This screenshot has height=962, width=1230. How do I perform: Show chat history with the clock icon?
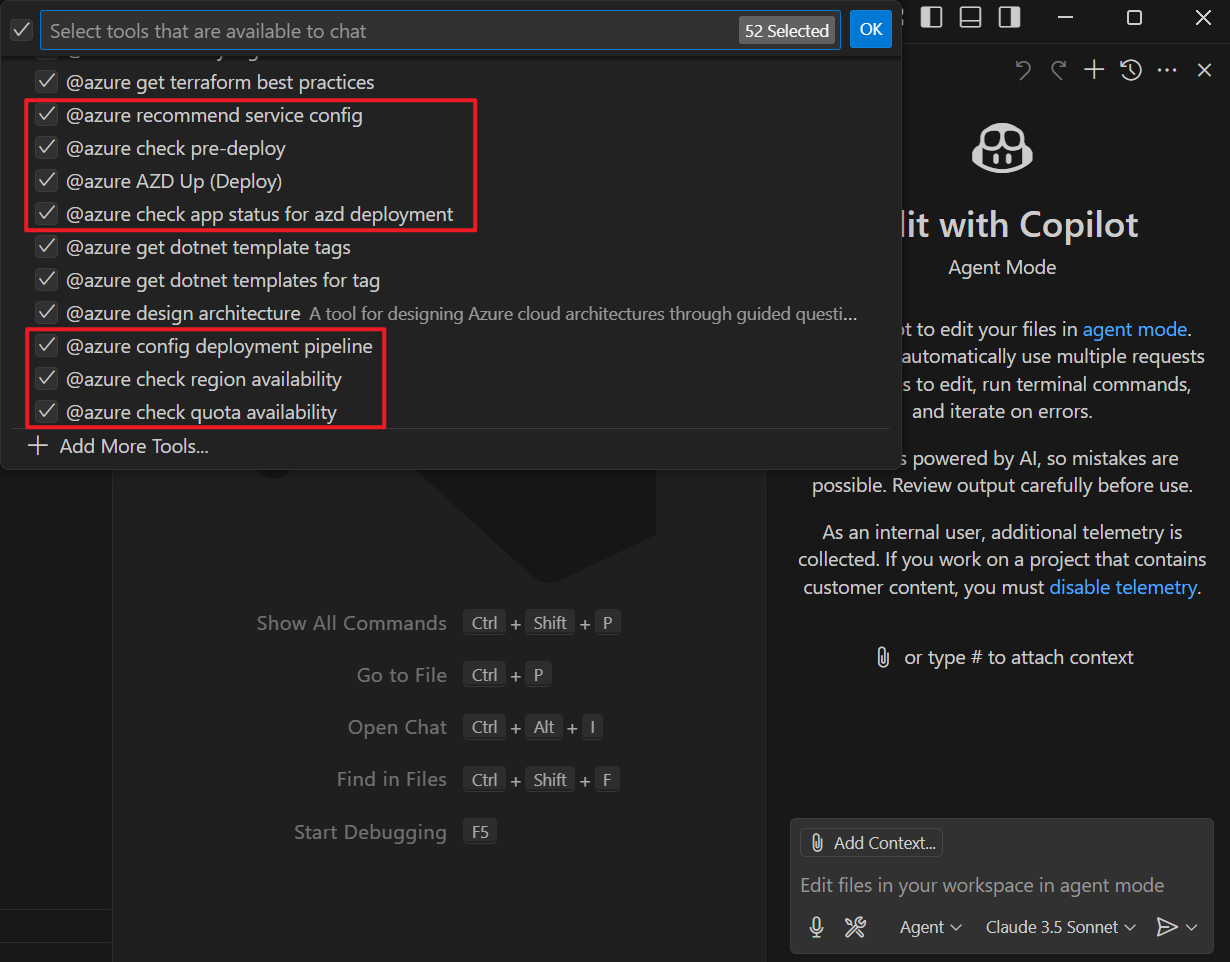[x=1130, y=70]
